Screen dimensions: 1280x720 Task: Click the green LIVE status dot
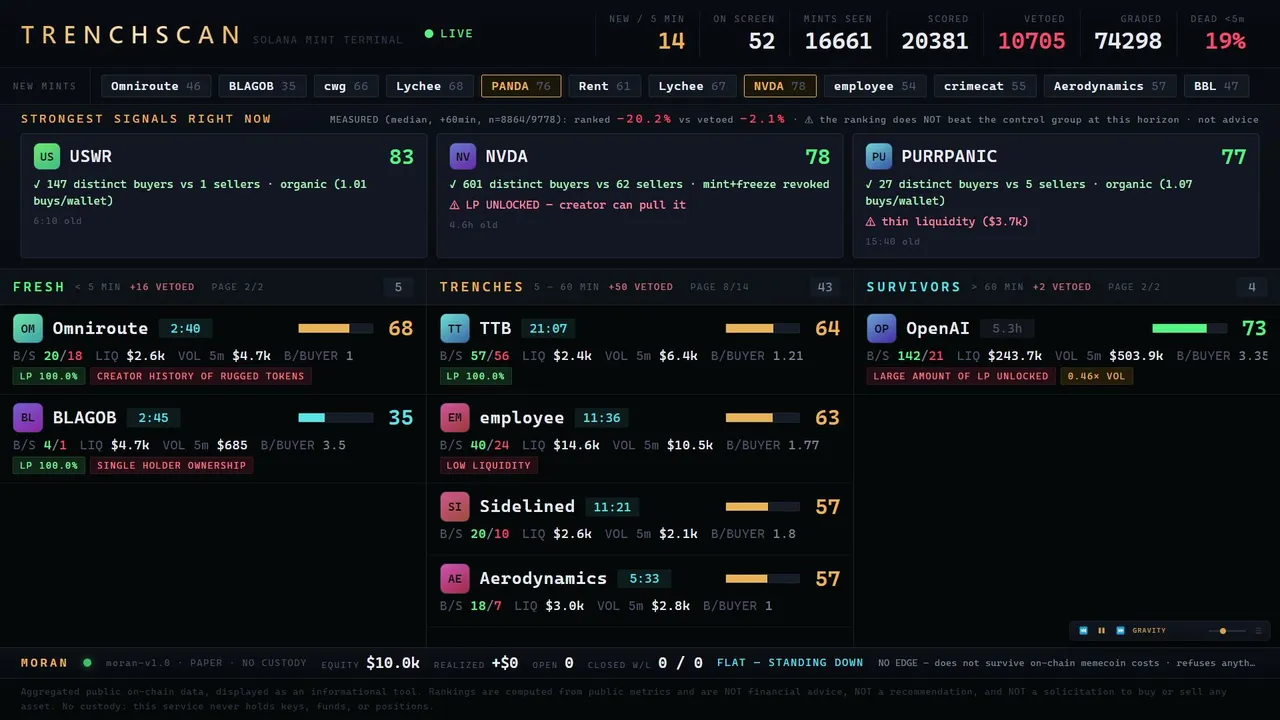pyautogui.click(x=429, y=34)
